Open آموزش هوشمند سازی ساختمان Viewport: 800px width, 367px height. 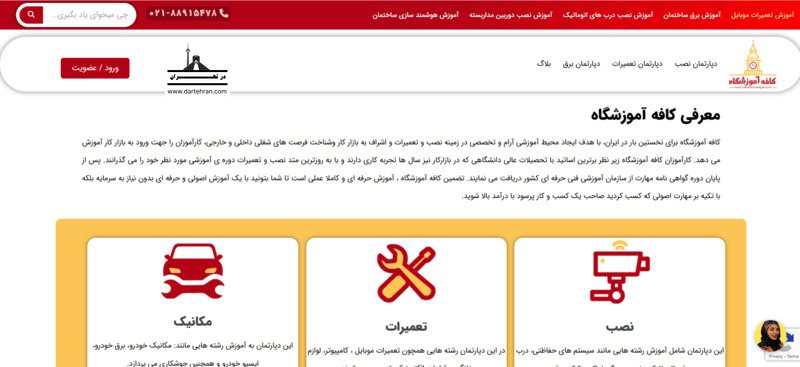[x=415, y=15]
